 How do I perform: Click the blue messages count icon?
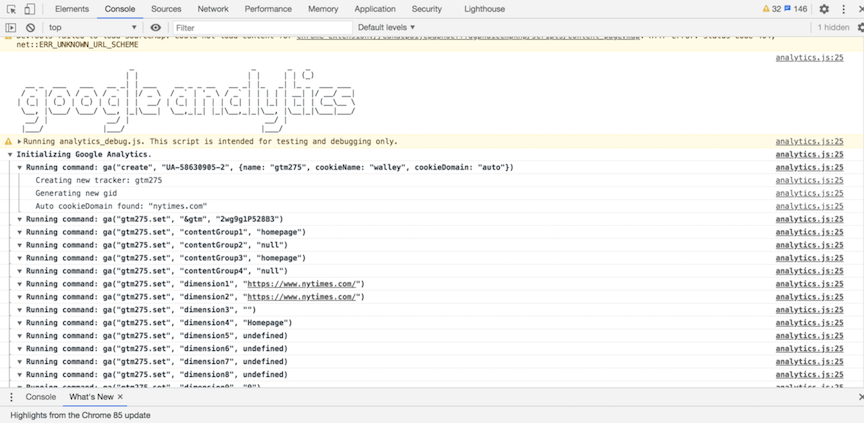(x=788, y=9)
